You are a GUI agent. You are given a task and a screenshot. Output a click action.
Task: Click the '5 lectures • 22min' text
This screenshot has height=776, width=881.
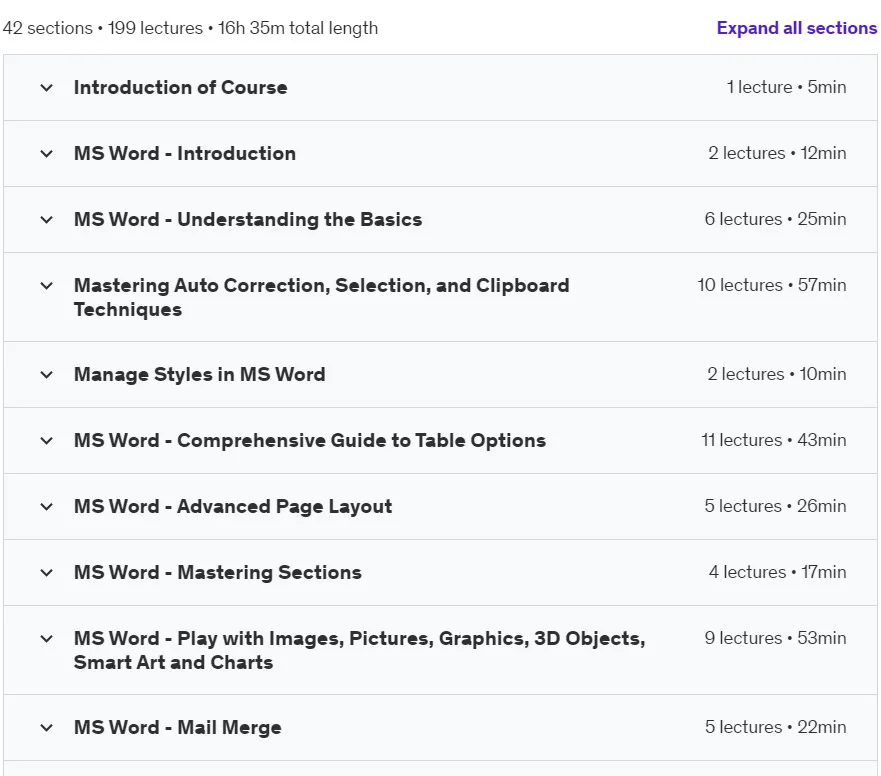(775, 727)
